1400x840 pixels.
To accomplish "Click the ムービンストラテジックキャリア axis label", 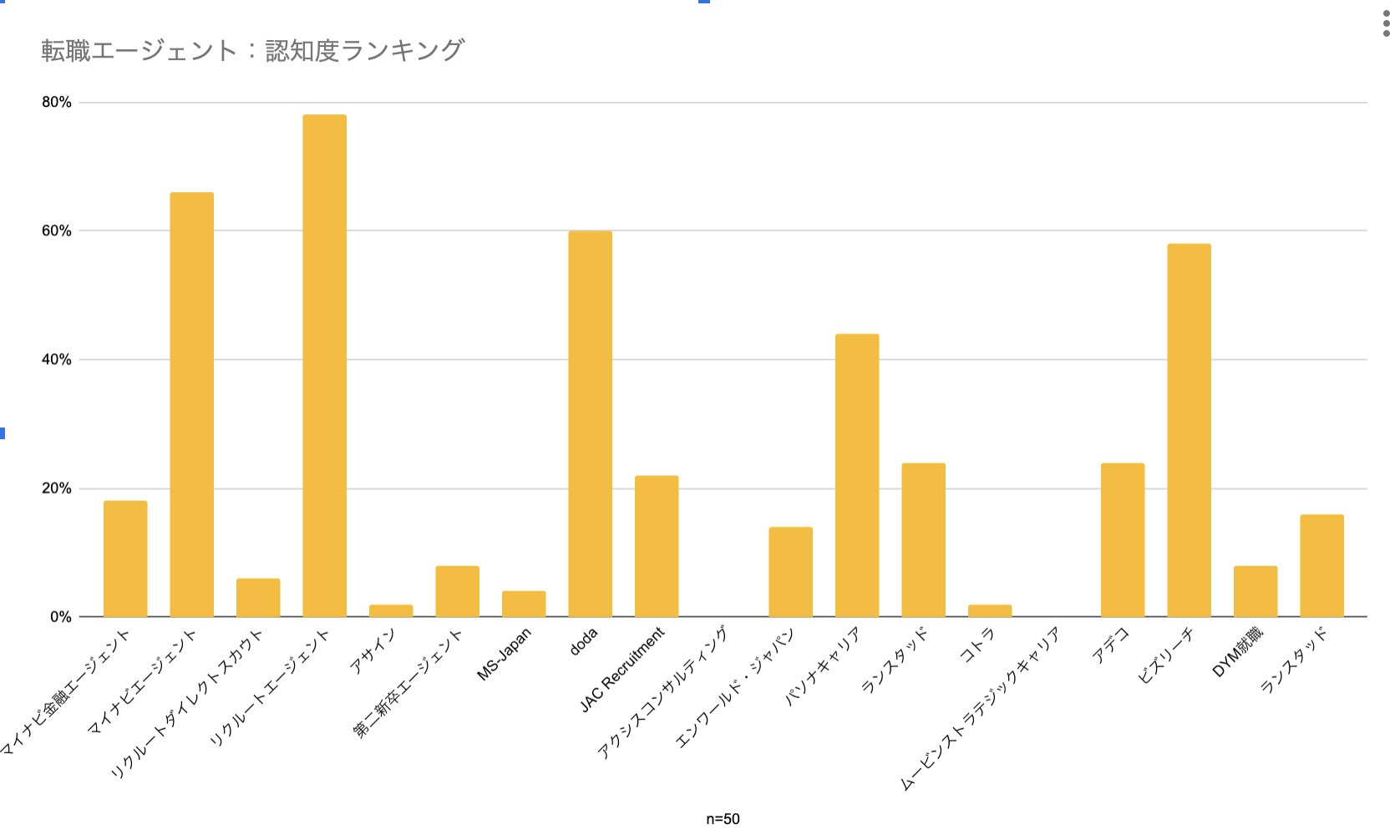I will [x=979, y=708].
